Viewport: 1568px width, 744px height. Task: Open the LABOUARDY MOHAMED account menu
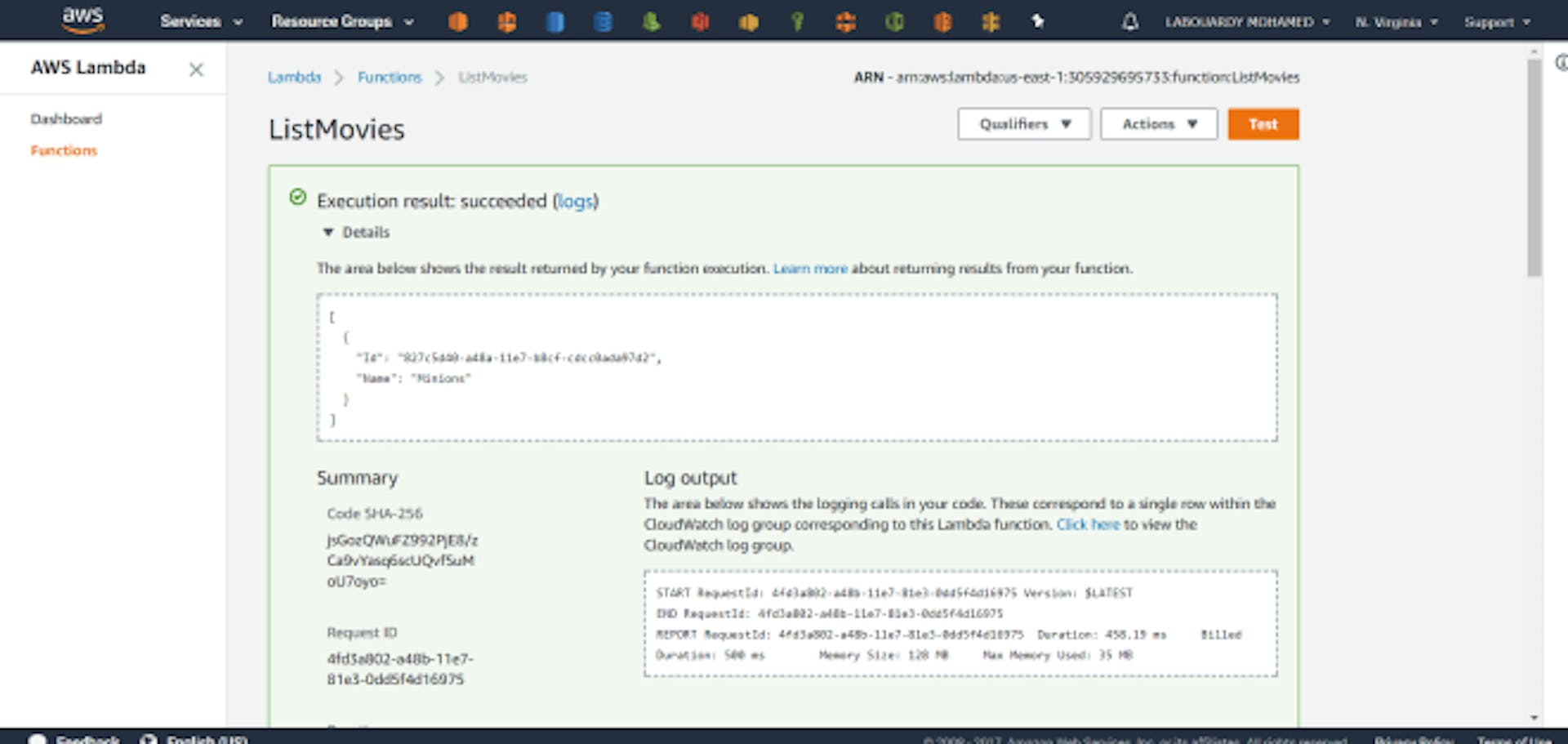point(1247,22)
